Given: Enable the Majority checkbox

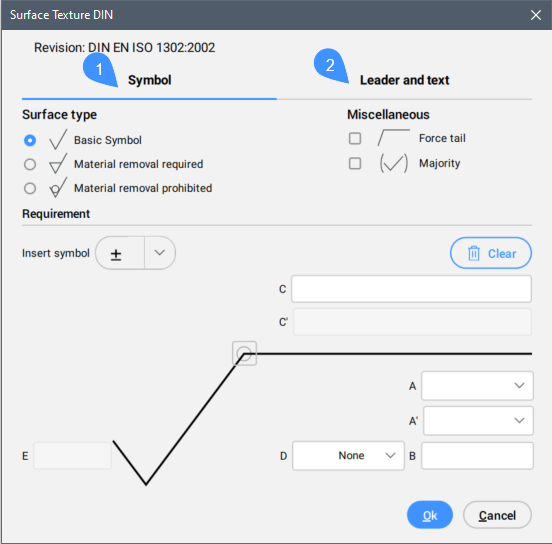Looking at the screenshot, I should coord(355,163).
